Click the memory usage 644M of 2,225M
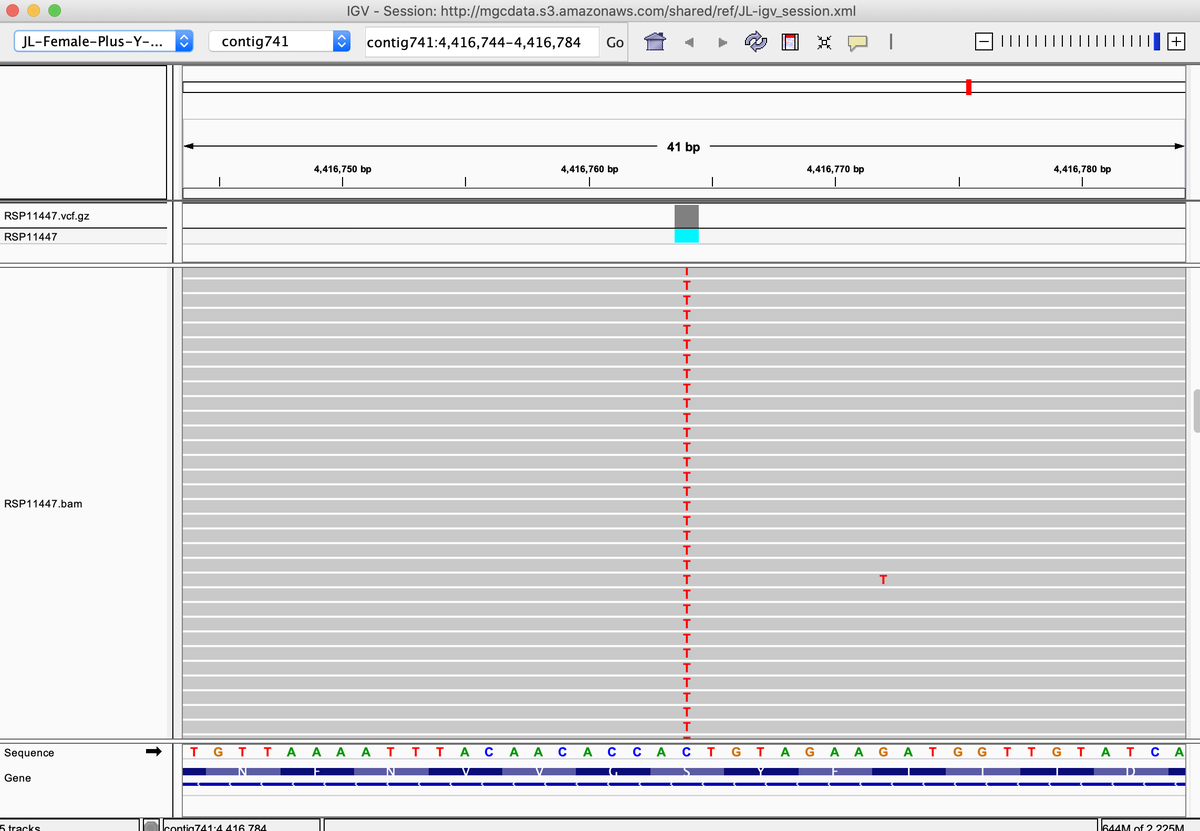The image size is (1200, 831). [x=1145, y=827]
